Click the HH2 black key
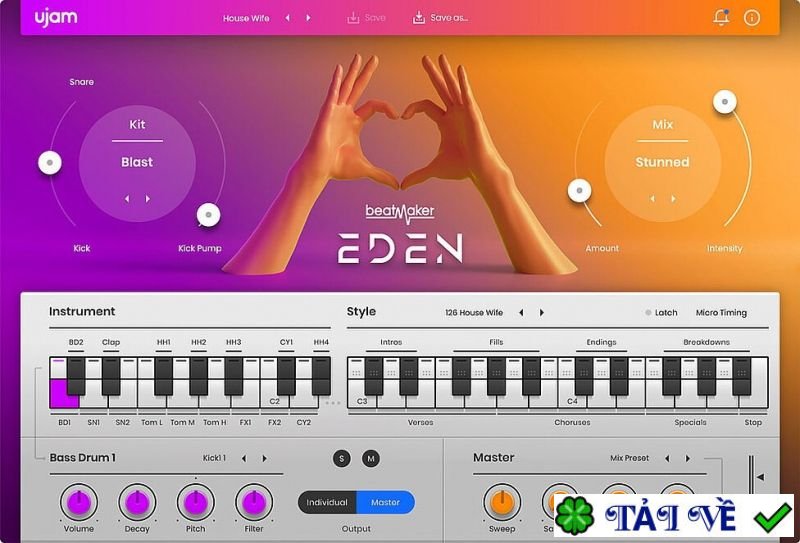This screenshot has height=543, width=800. [198, 376]
